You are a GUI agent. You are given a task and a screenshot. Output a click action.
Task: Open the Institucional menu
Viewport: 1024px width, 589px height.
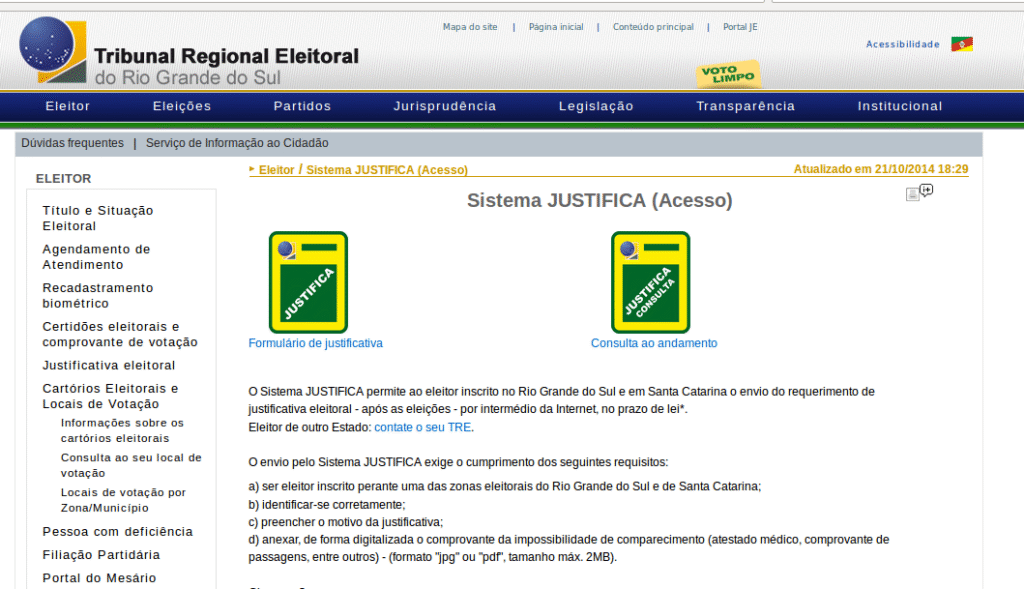pos(899,106)
